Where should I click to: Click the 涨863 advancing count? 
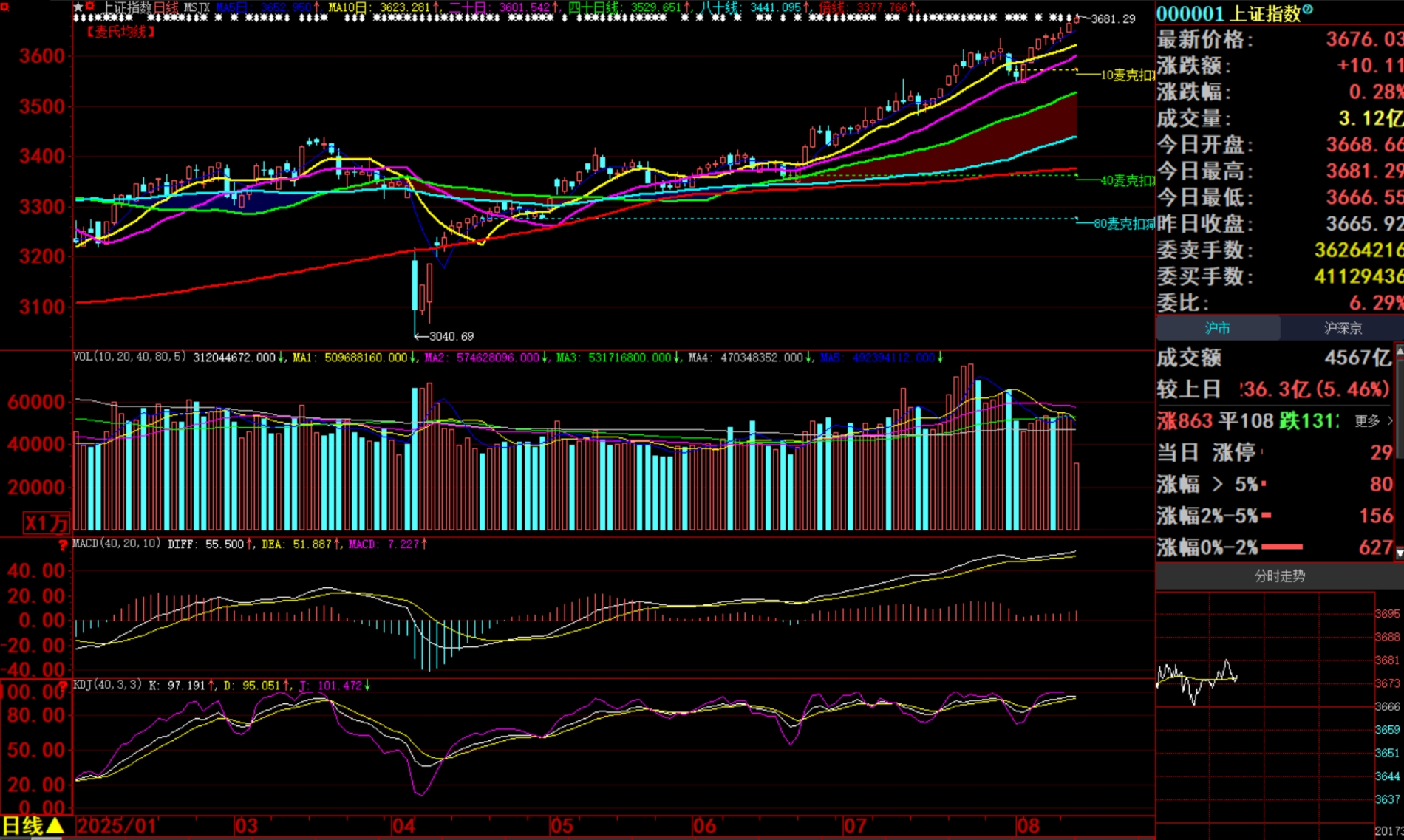(x=1185, y=420)
